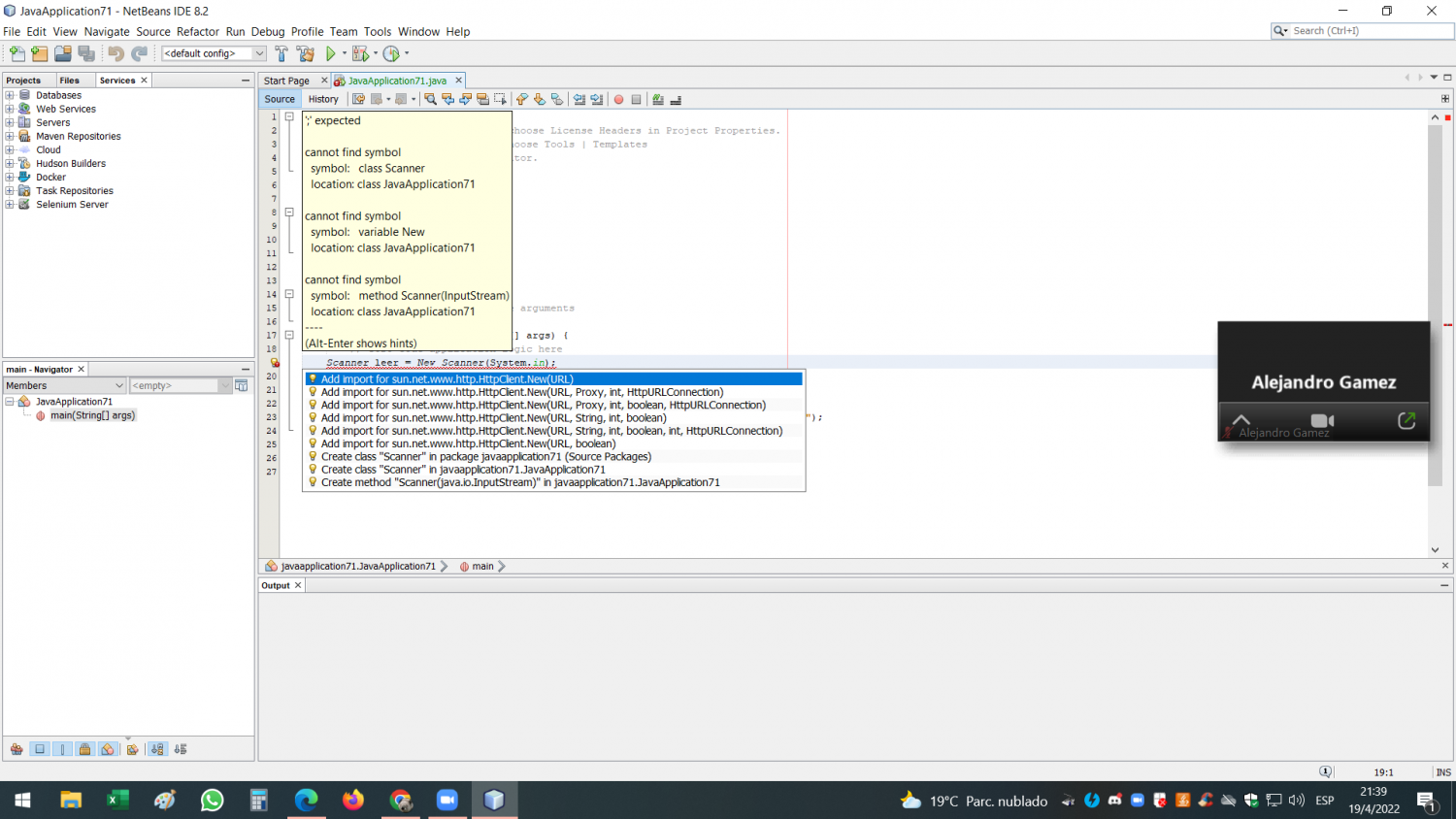
Task: Click the Undo toolbar icon
Action: tap(116, 53)
